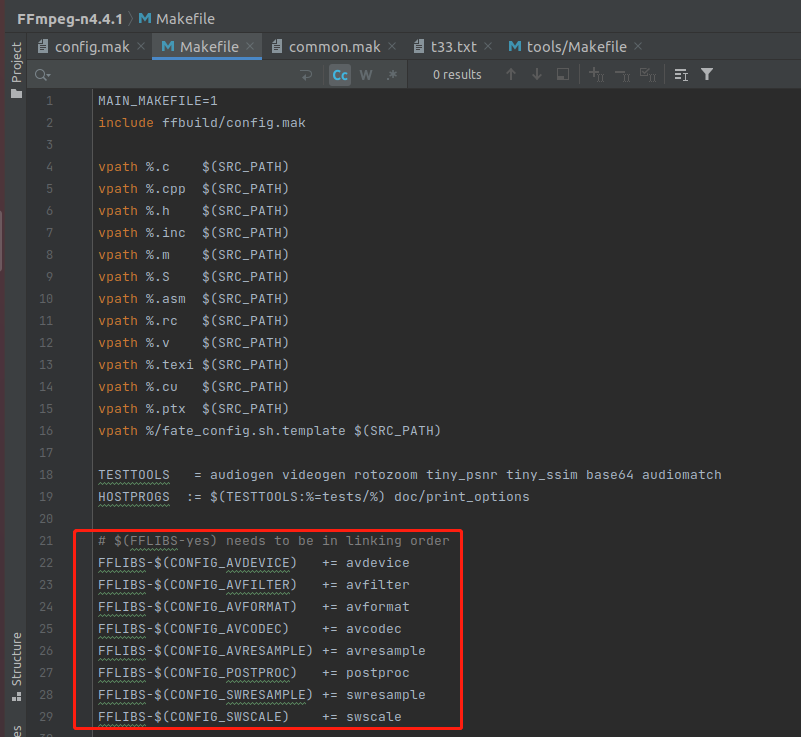
Task: Click the filter search results icon
Action: pyautogui.click(x=707, y=75)
